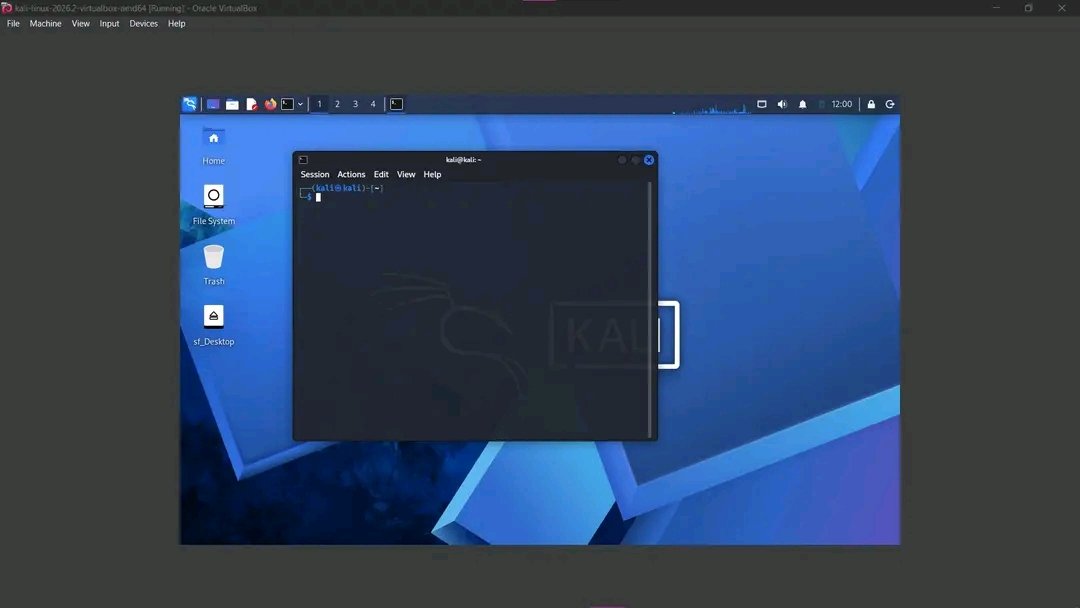Screen dimensions: 1080x608
Task: Minimize the VirtualBox window
Action: click(x=996, y=8)
